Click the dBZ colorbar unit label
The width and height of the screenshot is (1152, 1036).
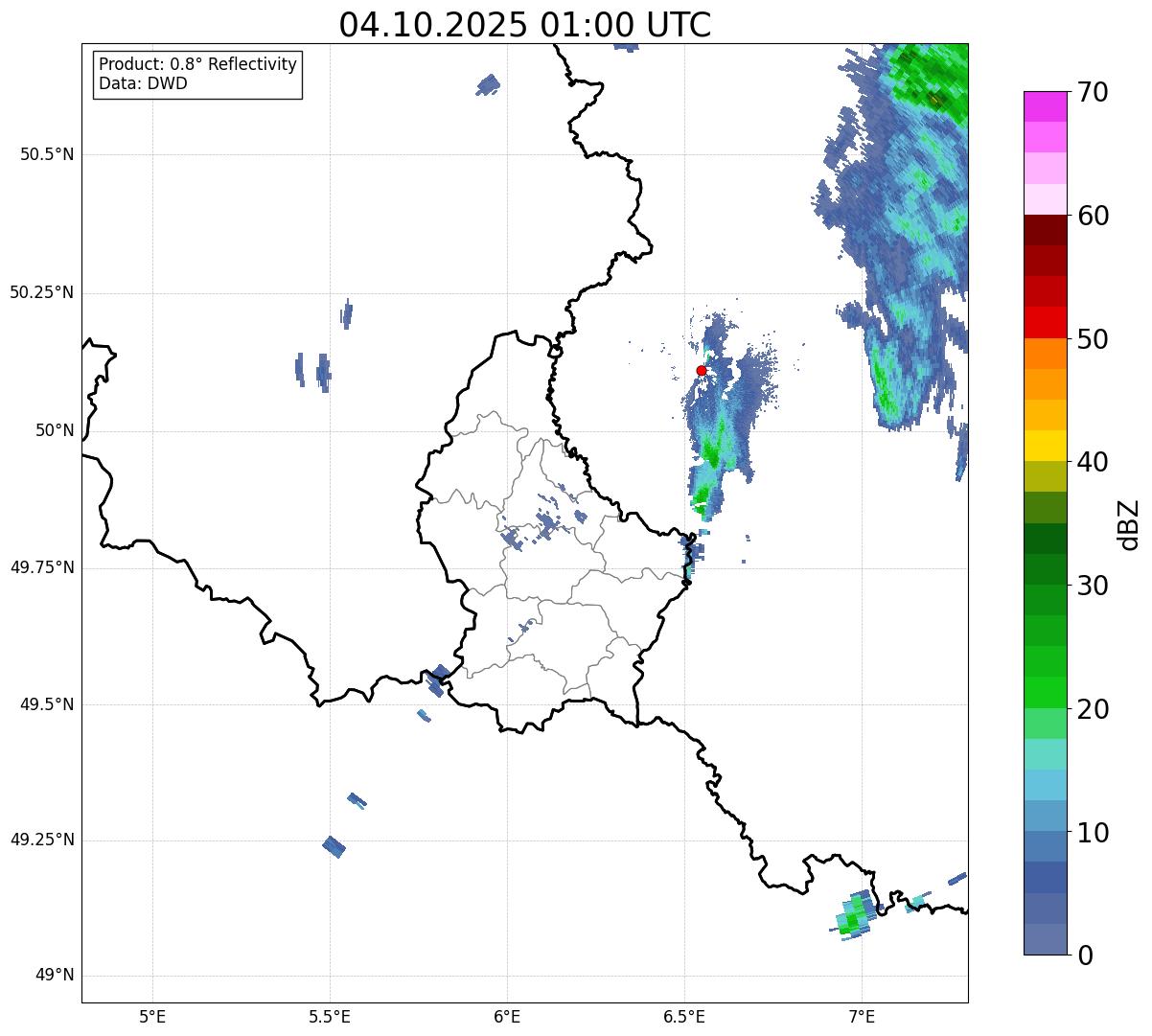pyautogui.click(x=1130, y=523)
